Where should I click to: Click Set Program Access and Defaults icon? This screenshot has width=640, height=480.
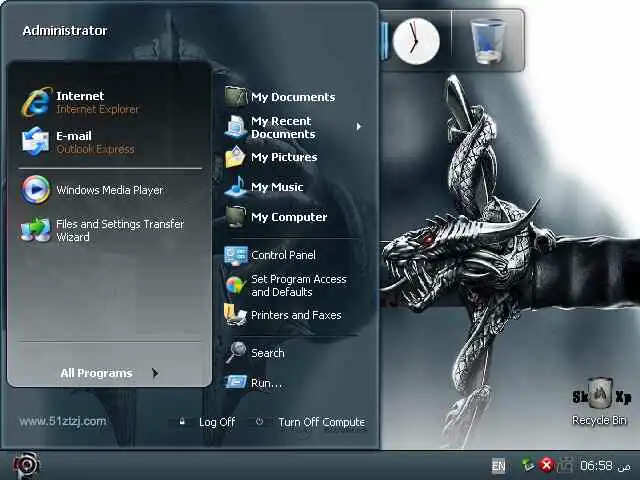point(236,285)
